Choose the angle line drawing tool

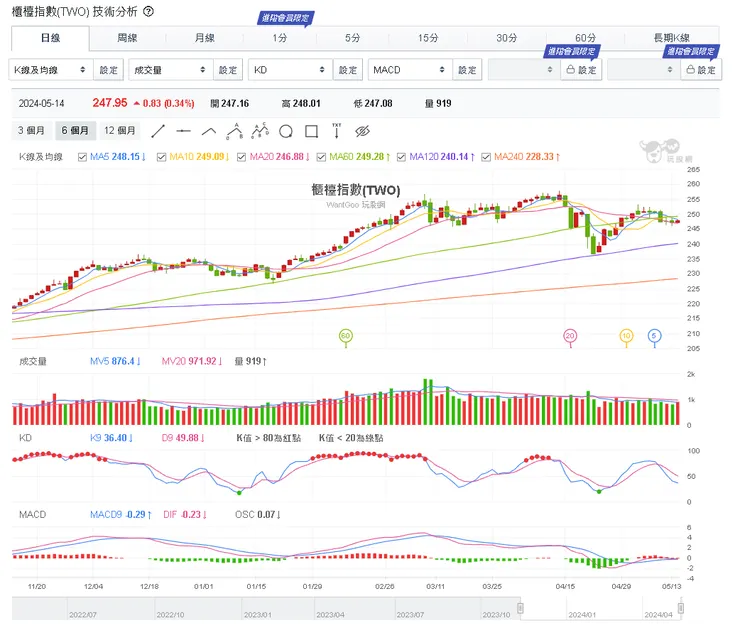(209, 131)
